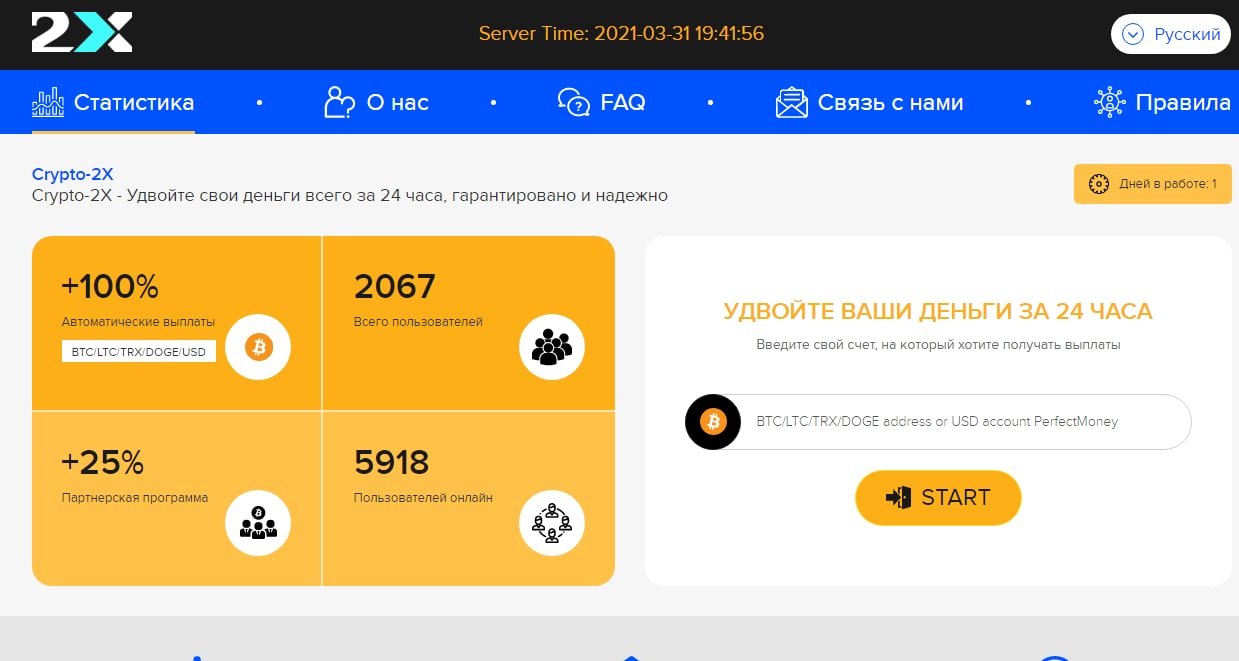
Task: Click the Server Time text
Action: point(621,33)
